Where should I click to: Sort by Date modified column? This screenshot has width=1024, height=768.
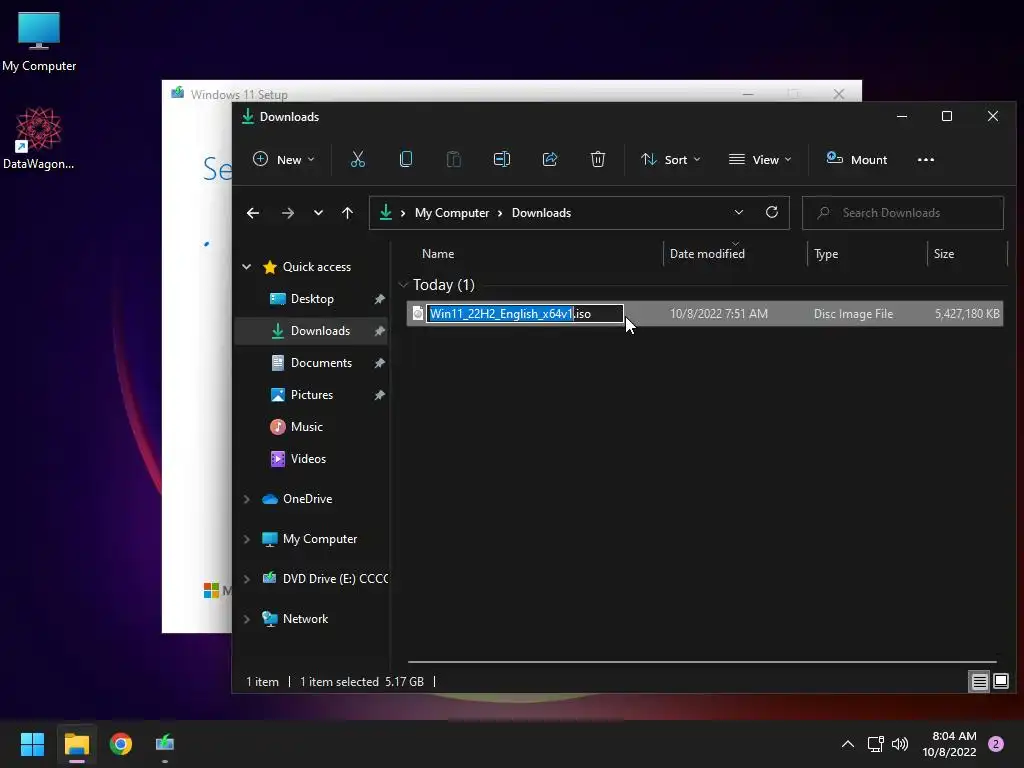[x=707, y=254]
